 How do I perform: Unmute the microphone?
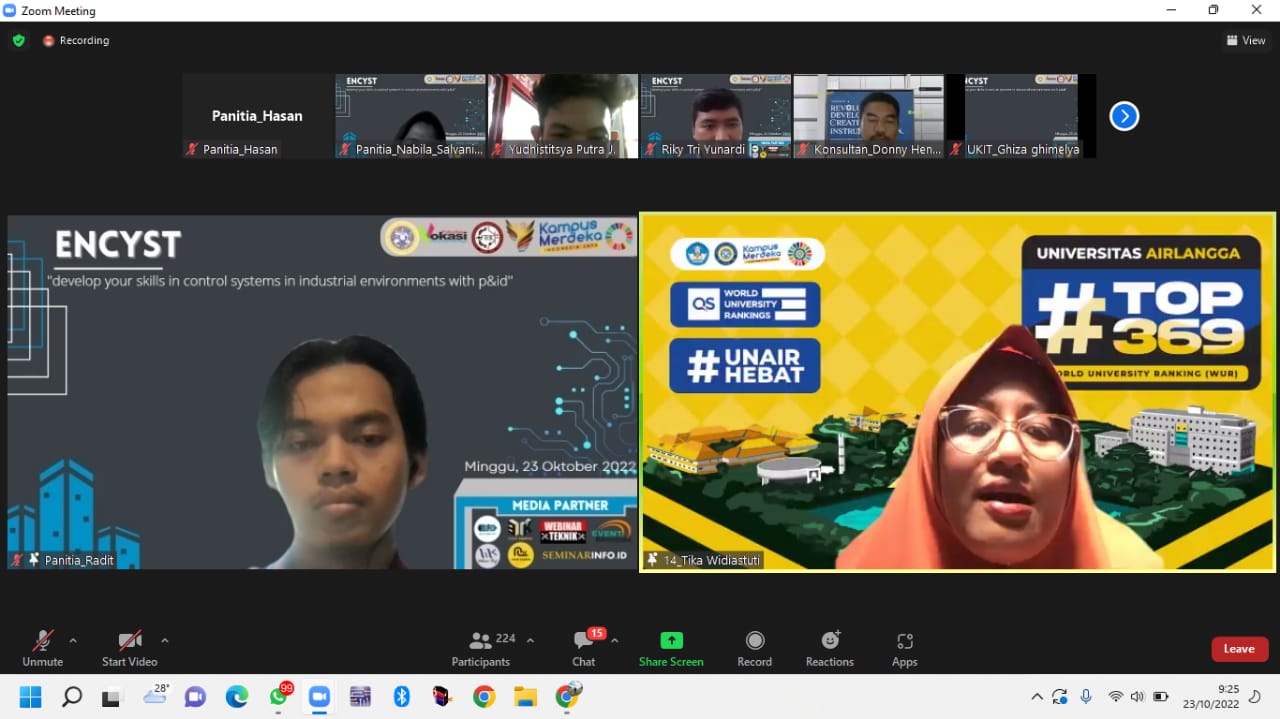(x=42, y=648)
